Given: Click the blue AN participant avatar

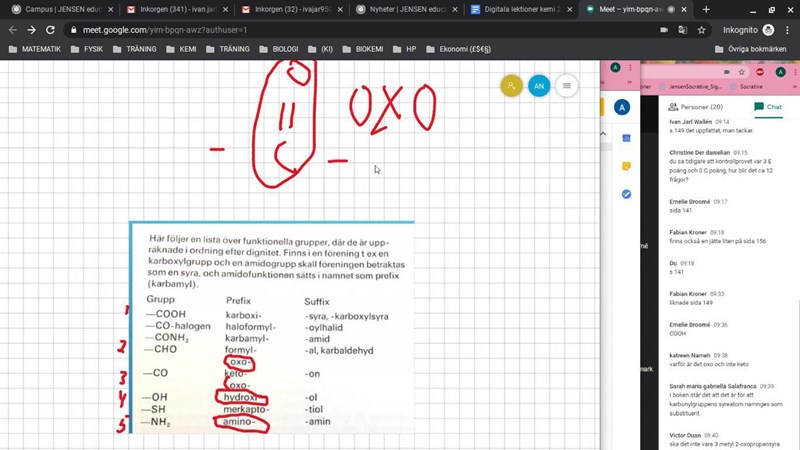Looking at the screenshot, I should click(x=539, y=86).
